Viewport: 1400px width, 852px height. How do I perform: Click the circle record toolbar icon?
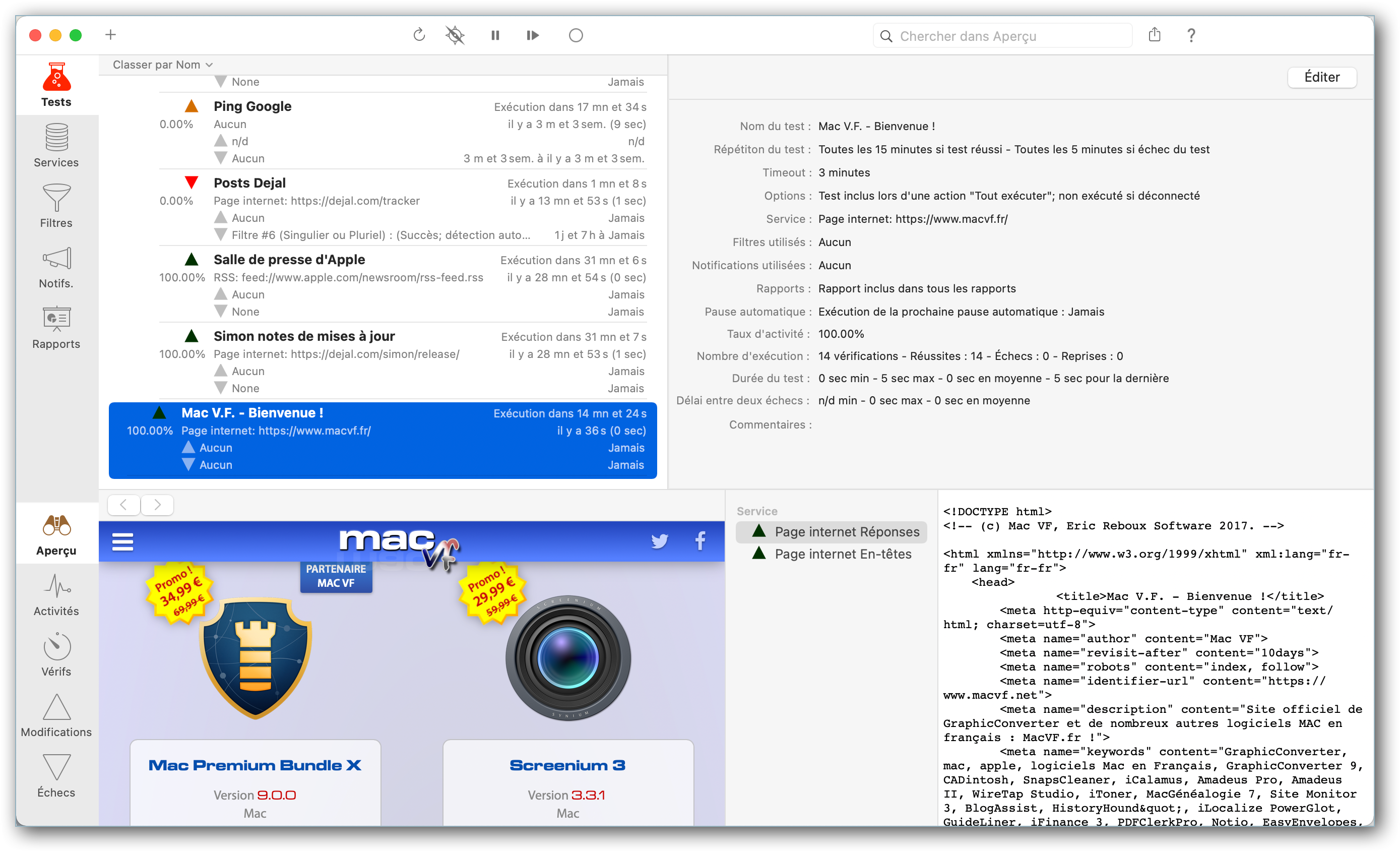(576, 35)
